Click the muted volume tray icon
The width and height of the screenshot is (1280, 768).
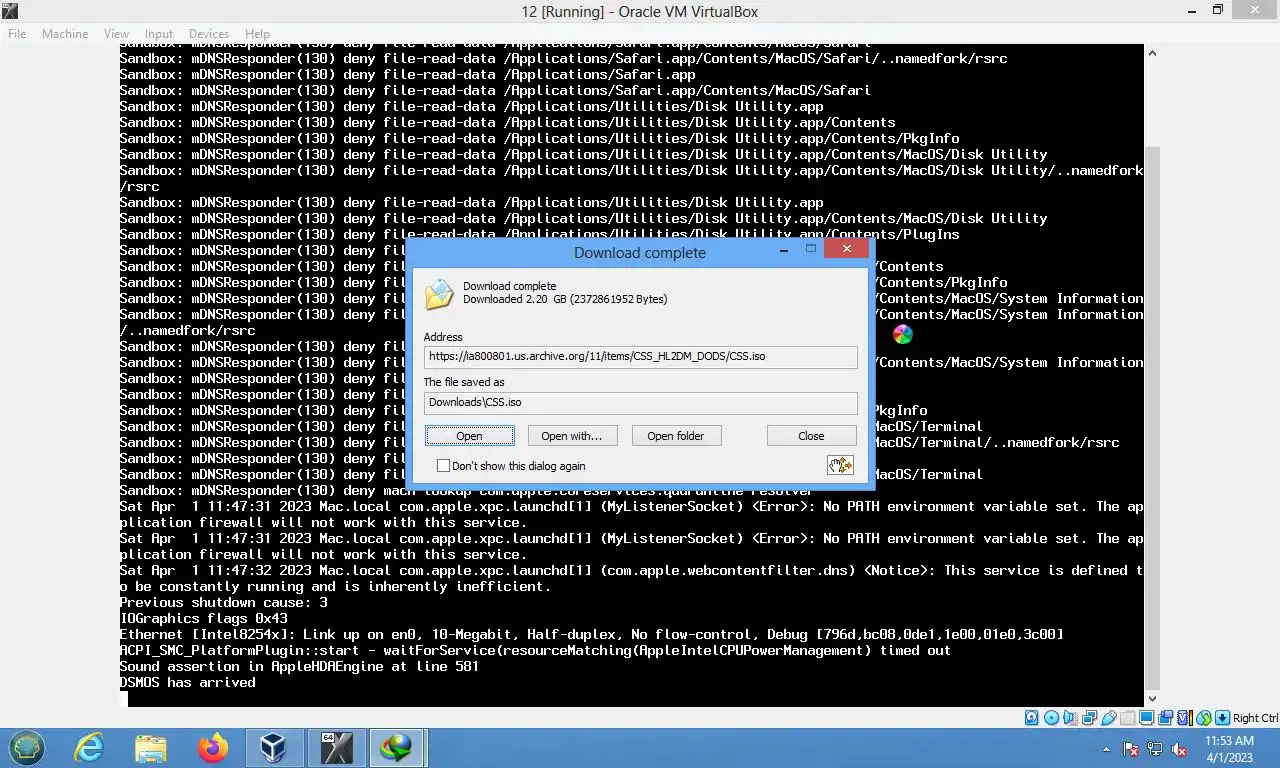tap(1178, 749)
